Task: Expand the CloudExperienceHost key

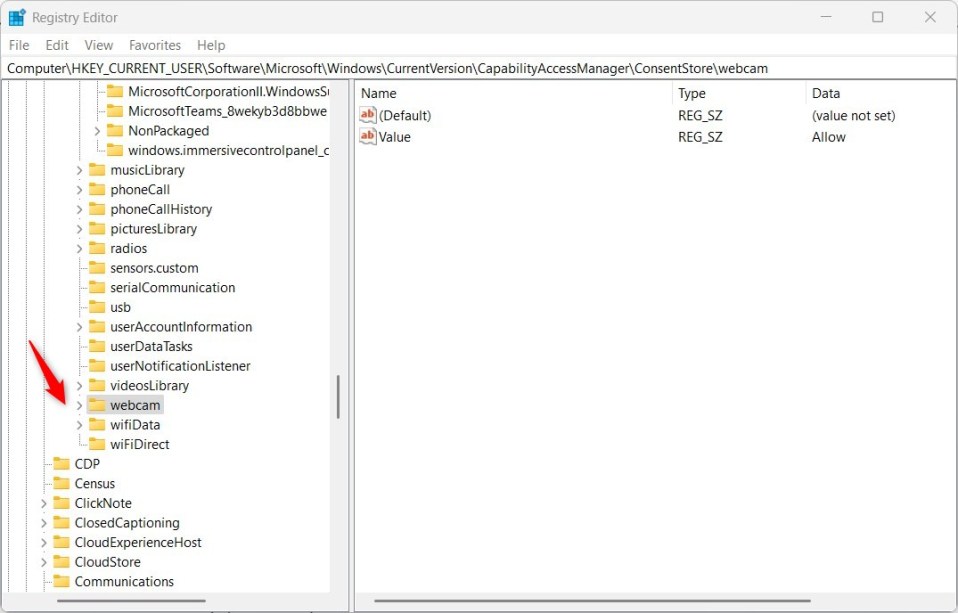Action: (44, 543)
